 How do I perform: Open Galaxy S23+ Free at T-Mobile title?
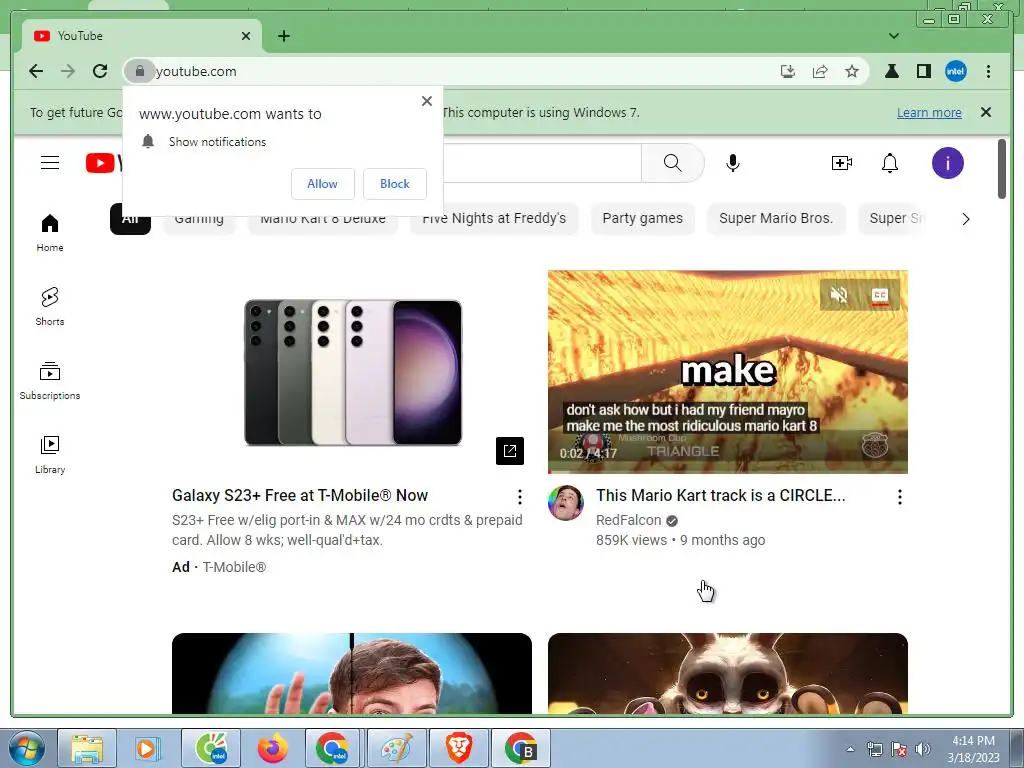pyautogui.click(x=300, y=495)
